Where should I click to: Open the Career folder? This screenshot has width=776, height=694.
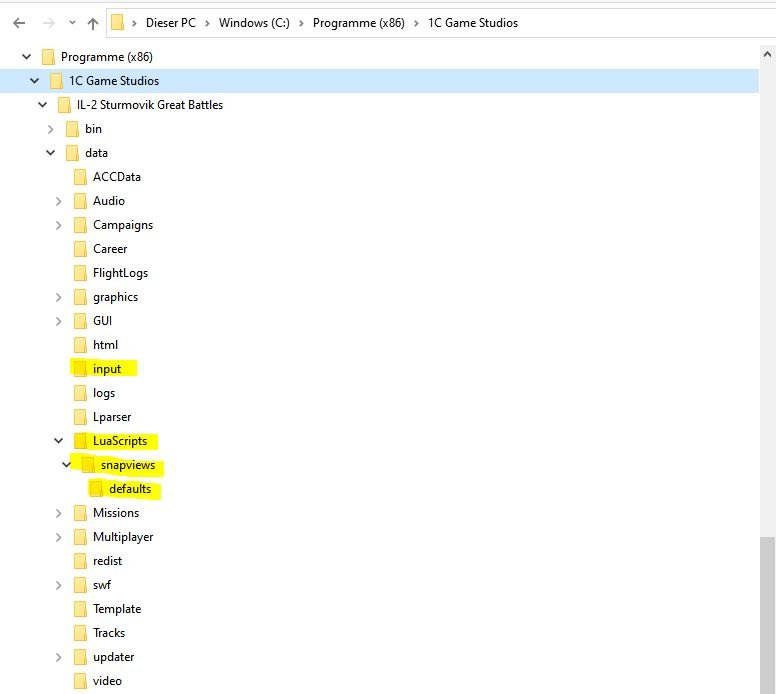tap(110, 249)
